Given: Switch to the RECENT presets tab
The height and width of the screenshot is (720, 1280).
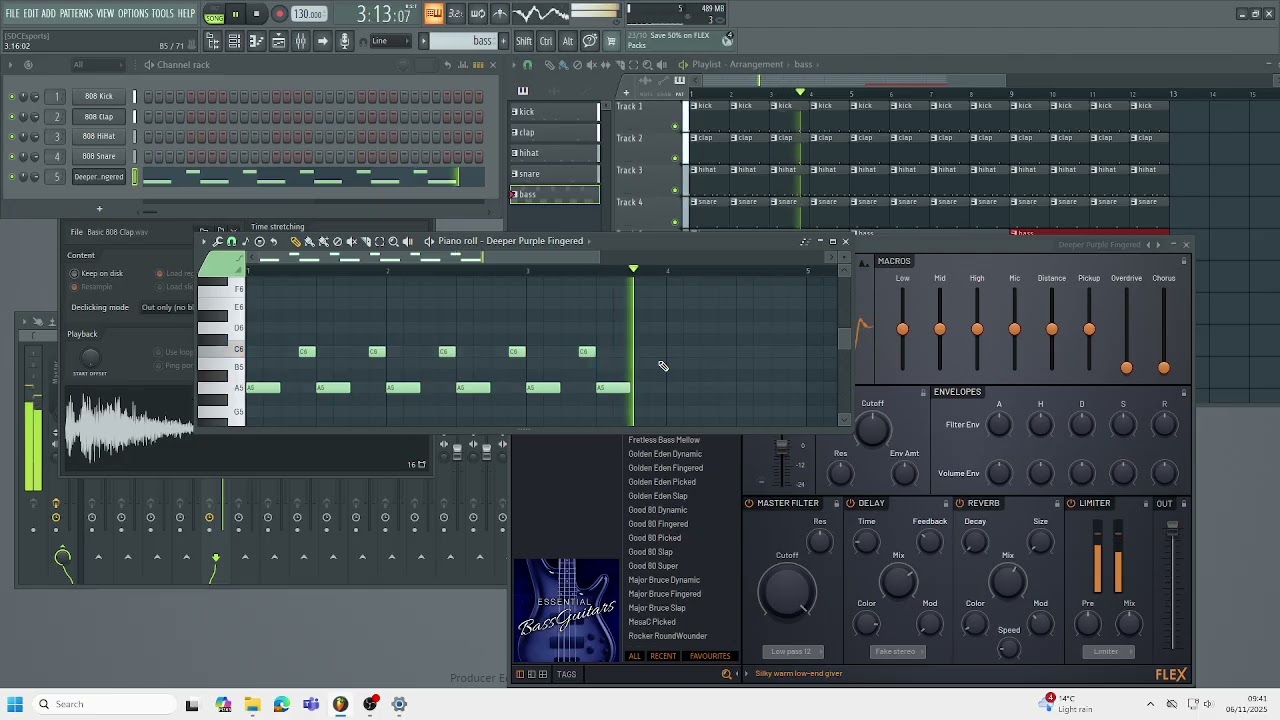Looking at the screenshot, I should coord(663,656).
